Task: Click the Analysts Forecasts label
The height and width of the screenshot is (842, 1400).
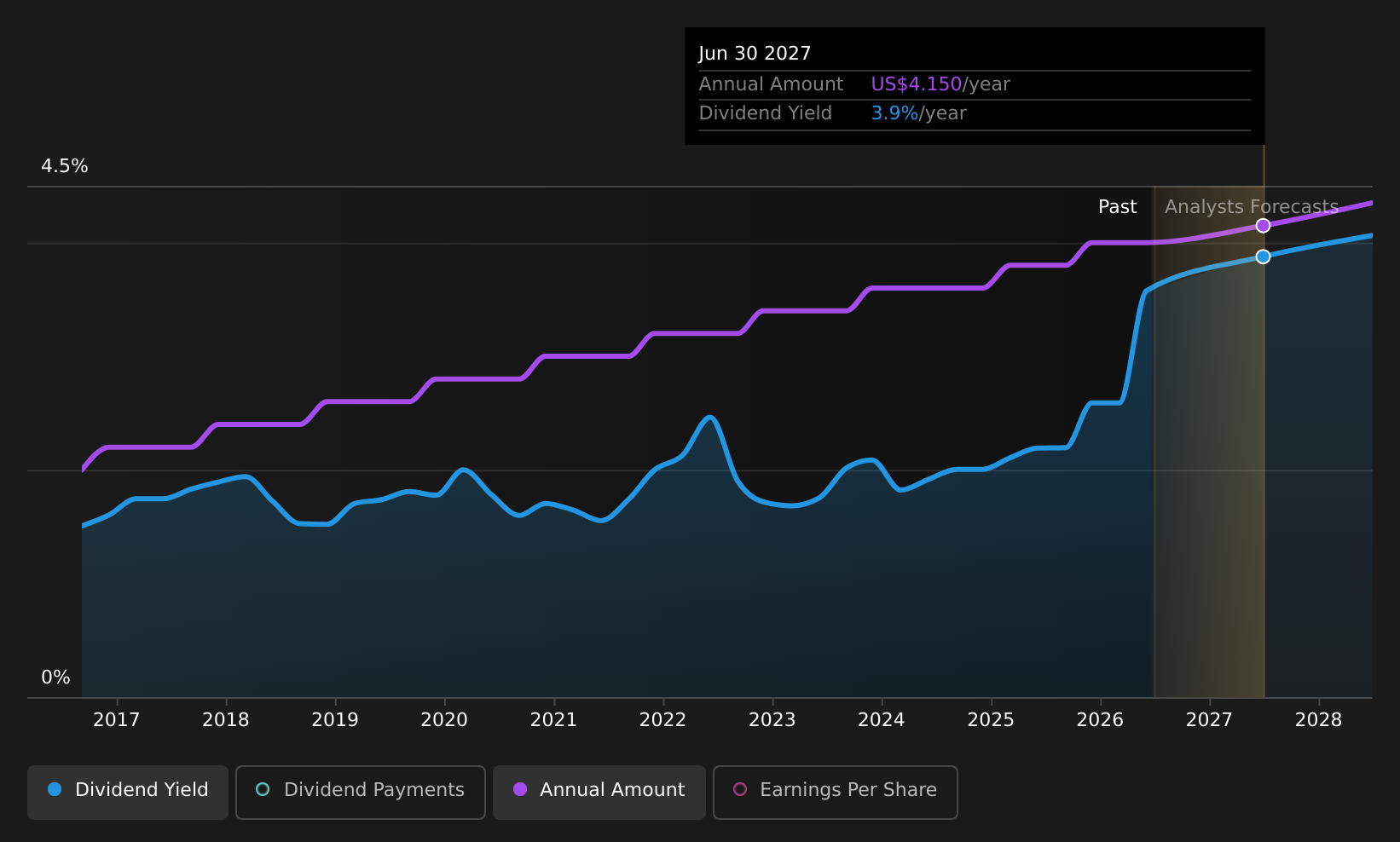Action: pyautogui.click(x=1251, y=207)
